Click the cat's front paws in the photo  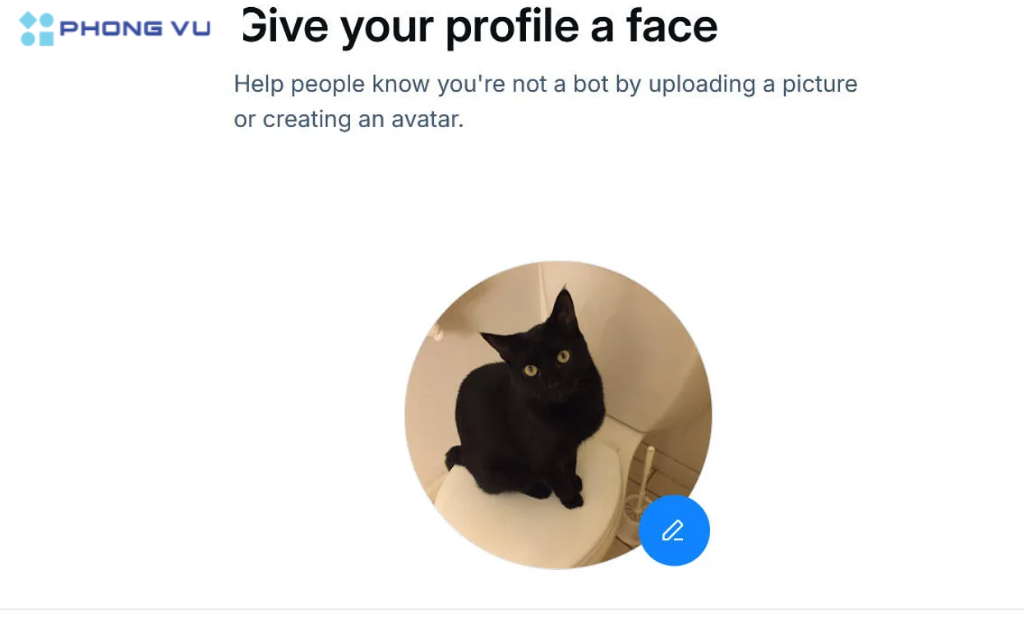[560, 492]
